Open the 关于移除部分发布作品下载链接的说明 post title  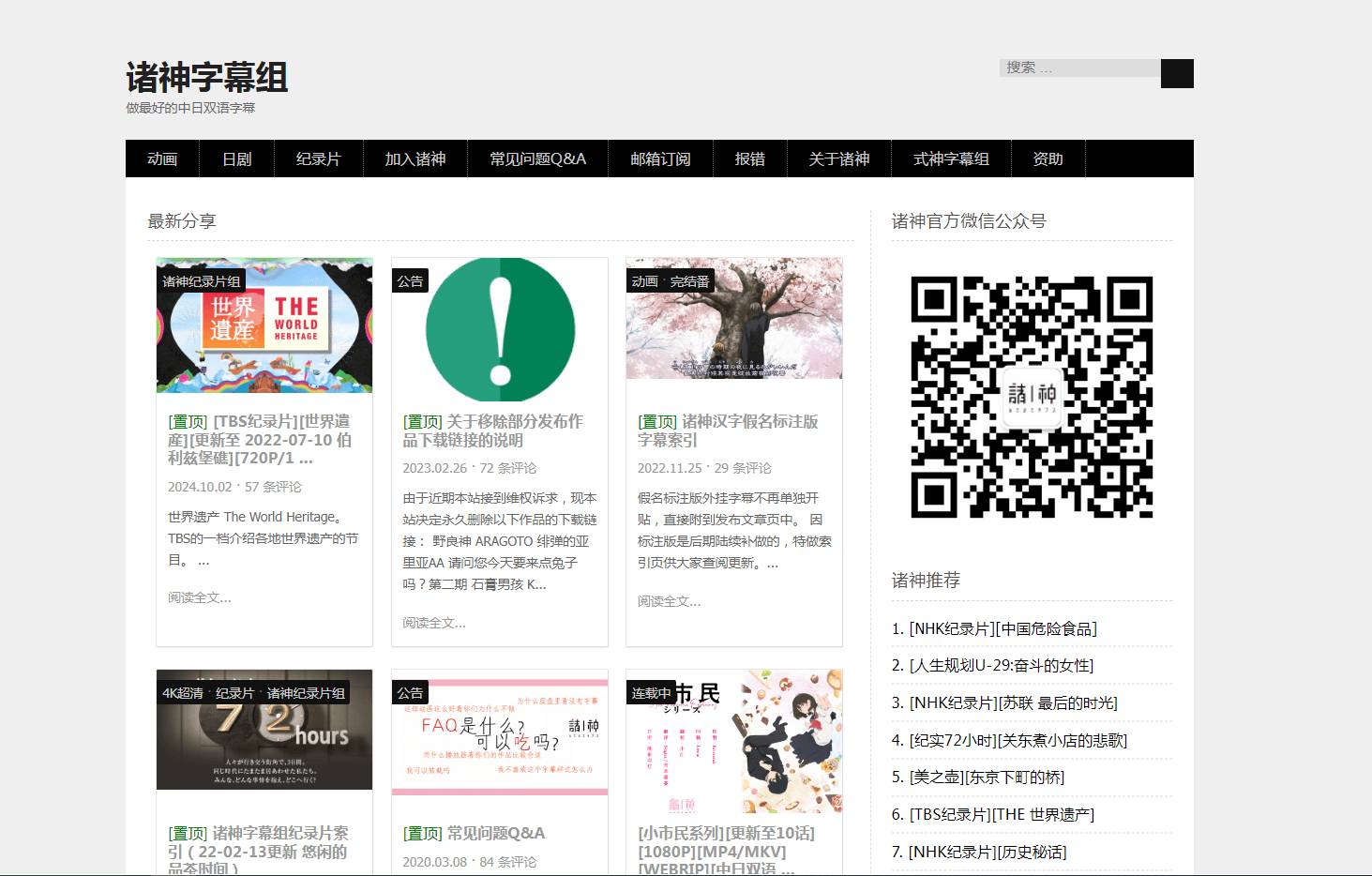pyautogui.click(x=493, y=430)
